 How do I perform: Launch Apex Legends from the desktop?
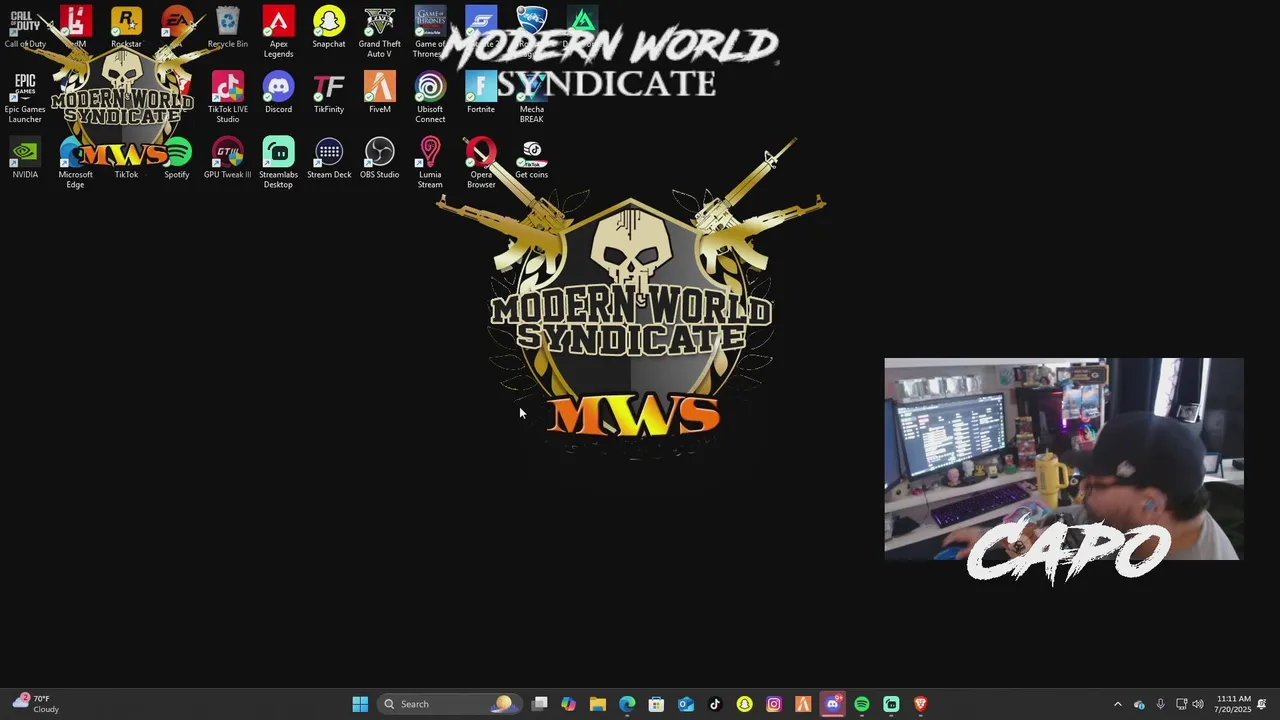click(278, 32)
